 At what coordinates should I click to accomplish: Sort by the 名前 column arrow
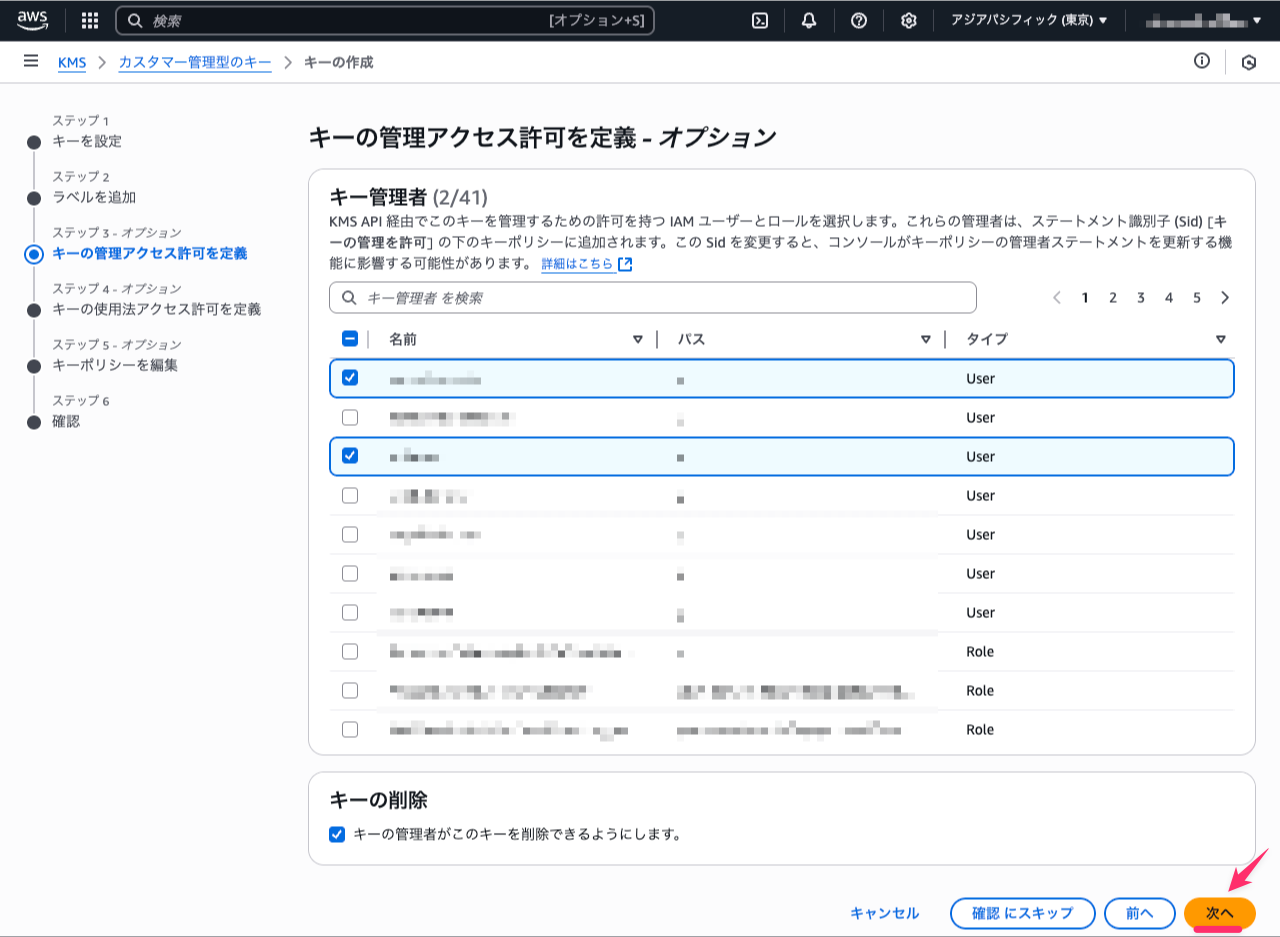point(638,339)
